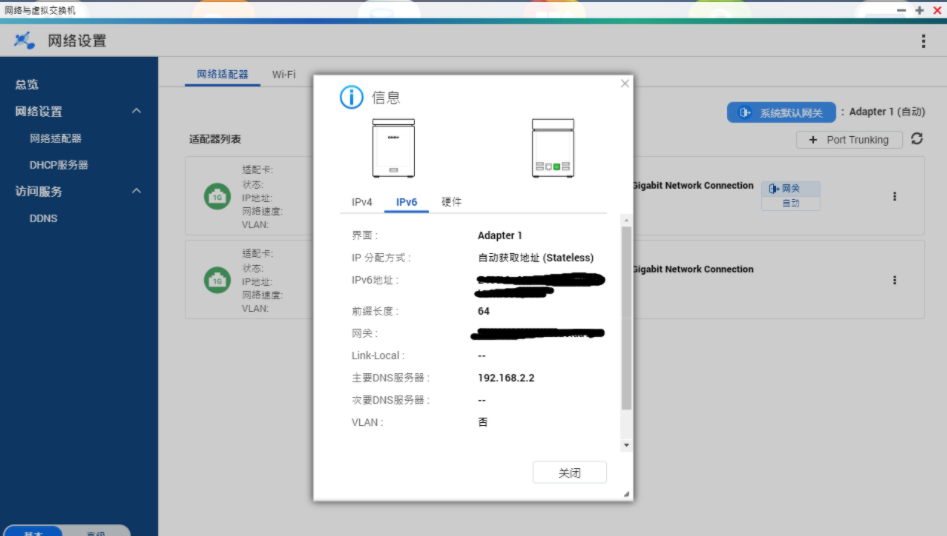Close the window with the red X button
The height and width of the screenshot is (536, 947).
(937, 10)
